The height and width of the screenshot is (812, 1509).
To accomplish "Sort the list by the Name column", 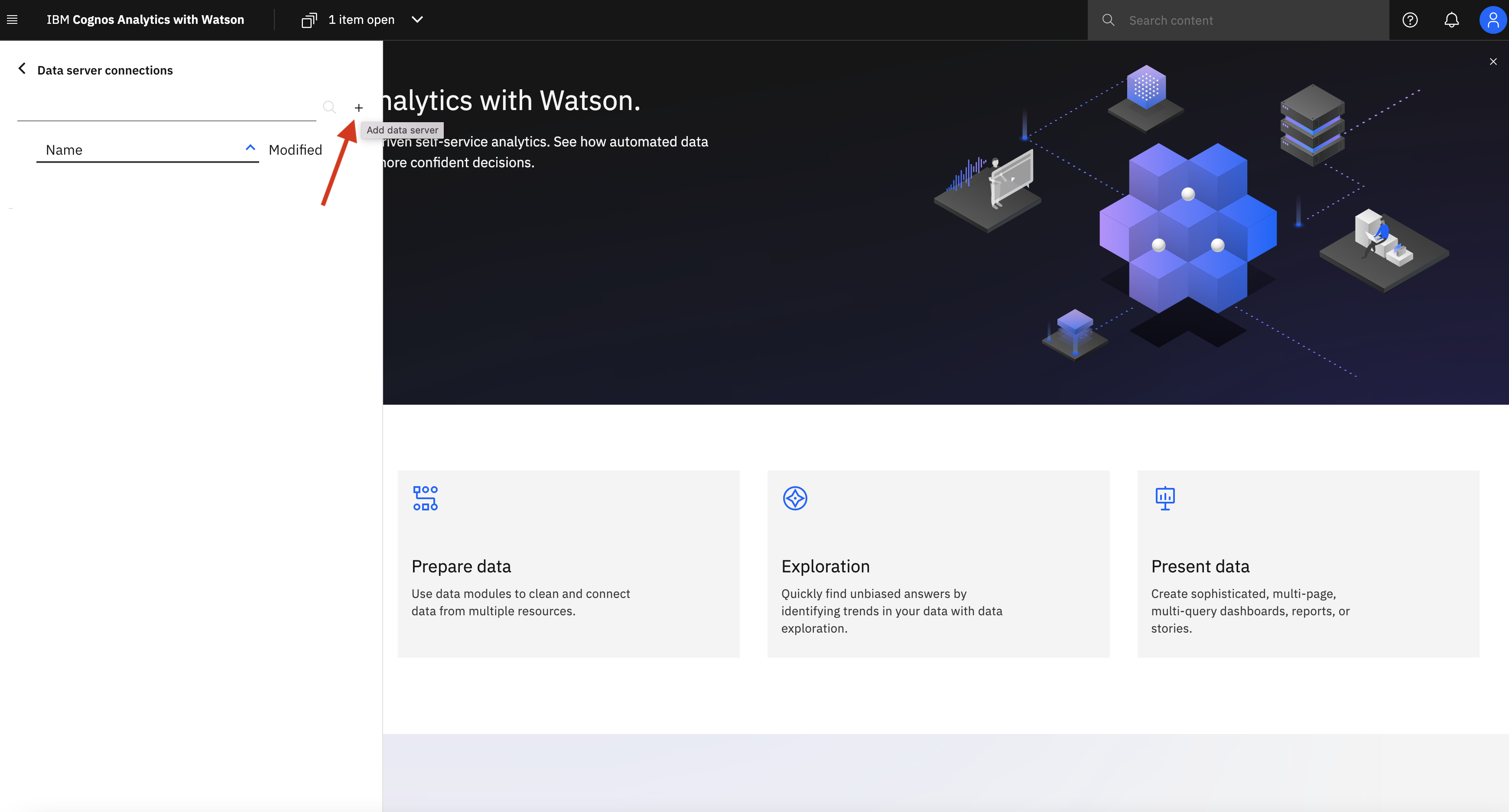I will [147, 150].
